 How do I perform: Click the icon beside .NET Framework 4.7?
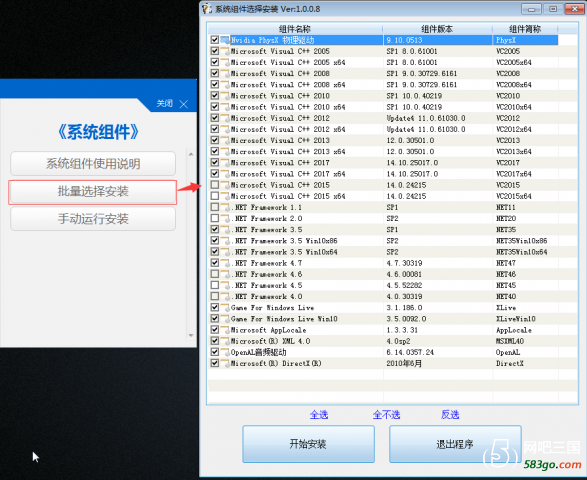tap(225, 263)
